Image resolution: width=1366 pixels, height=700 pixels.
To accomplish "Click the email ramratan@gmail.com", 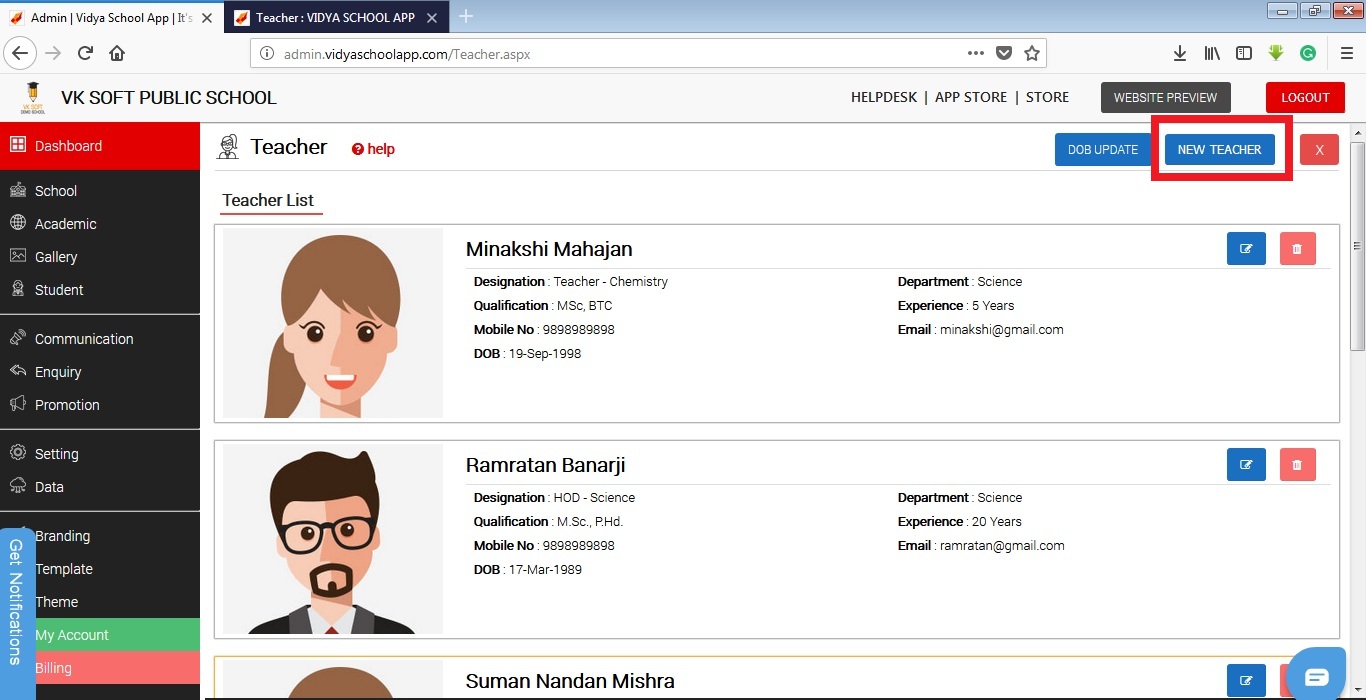I will click(x=1002, y=546).
